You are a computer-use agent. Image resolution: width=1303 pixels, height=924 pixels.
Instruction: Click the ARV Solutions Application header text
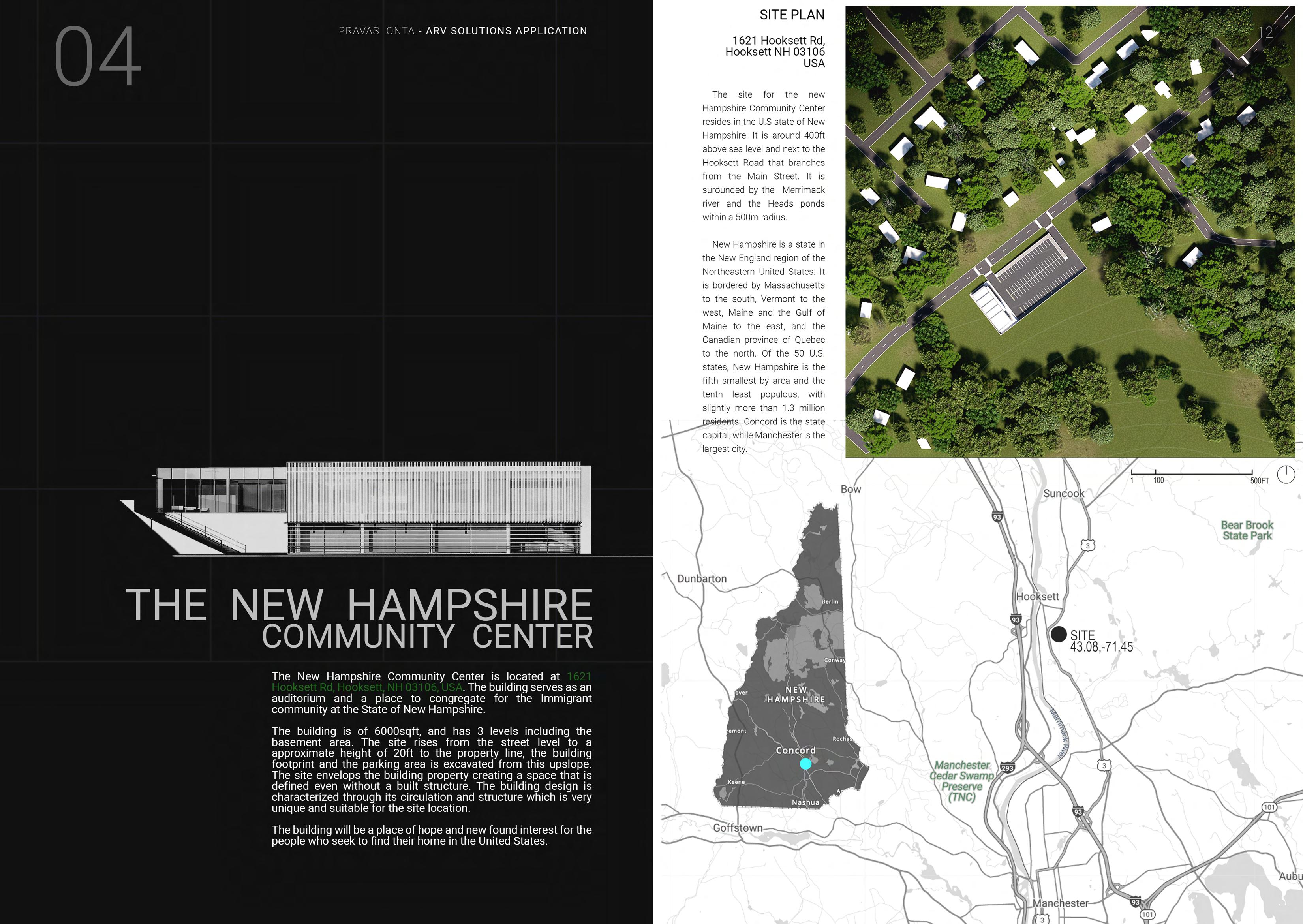506,31
